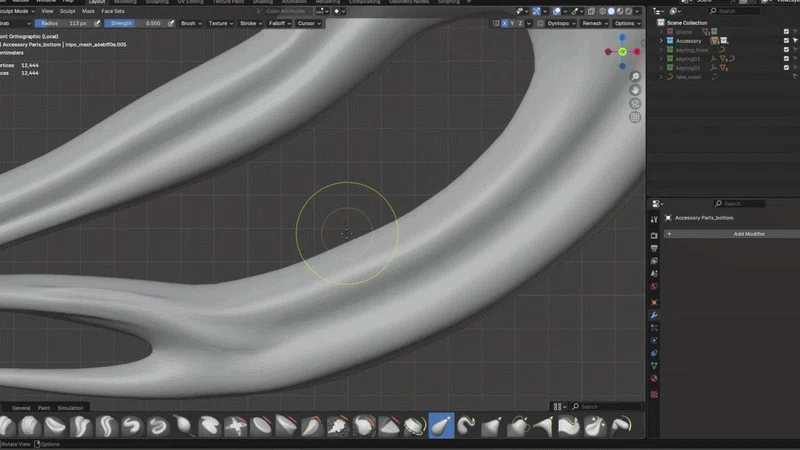Open the Remesh dropdown

pos(595,23)
